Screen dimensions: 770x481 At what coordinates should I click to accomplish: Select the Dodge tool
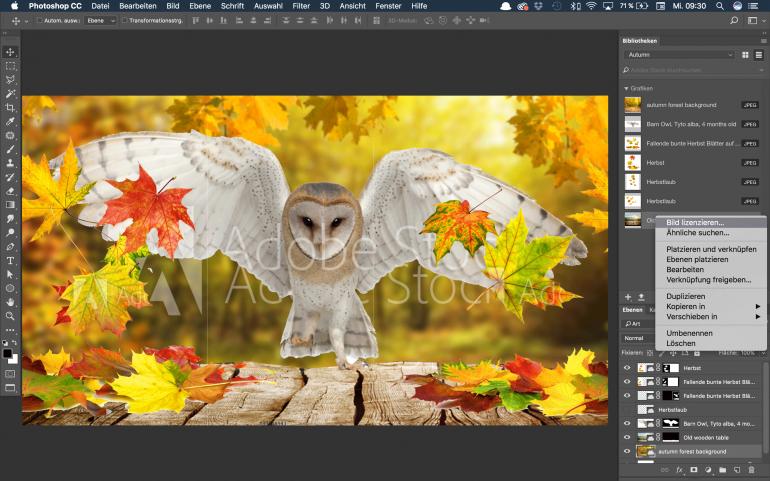[10, 232]
